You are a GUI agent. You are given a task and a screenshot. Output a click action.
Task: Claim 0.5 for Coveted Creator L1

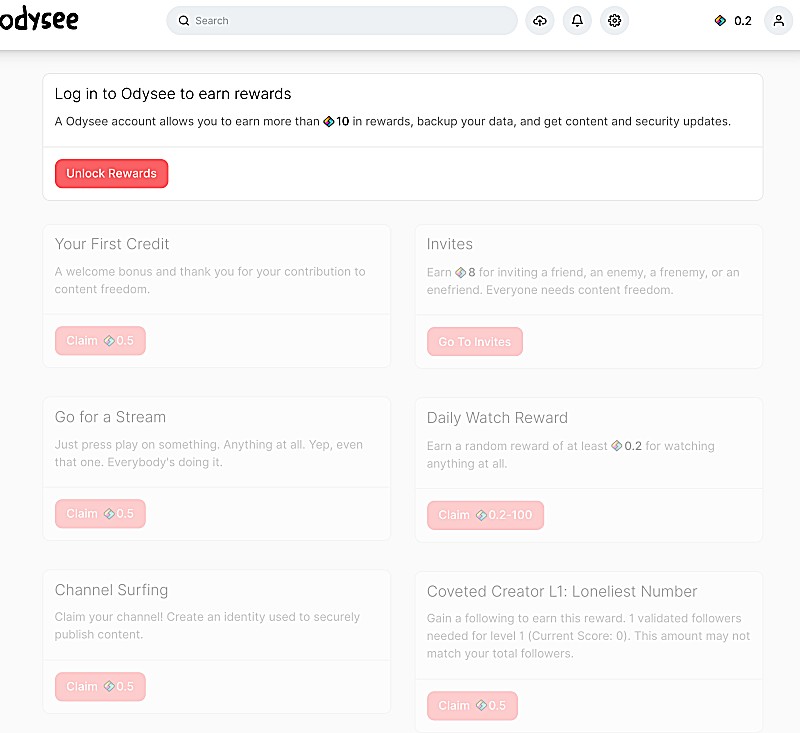pos(472,705)
